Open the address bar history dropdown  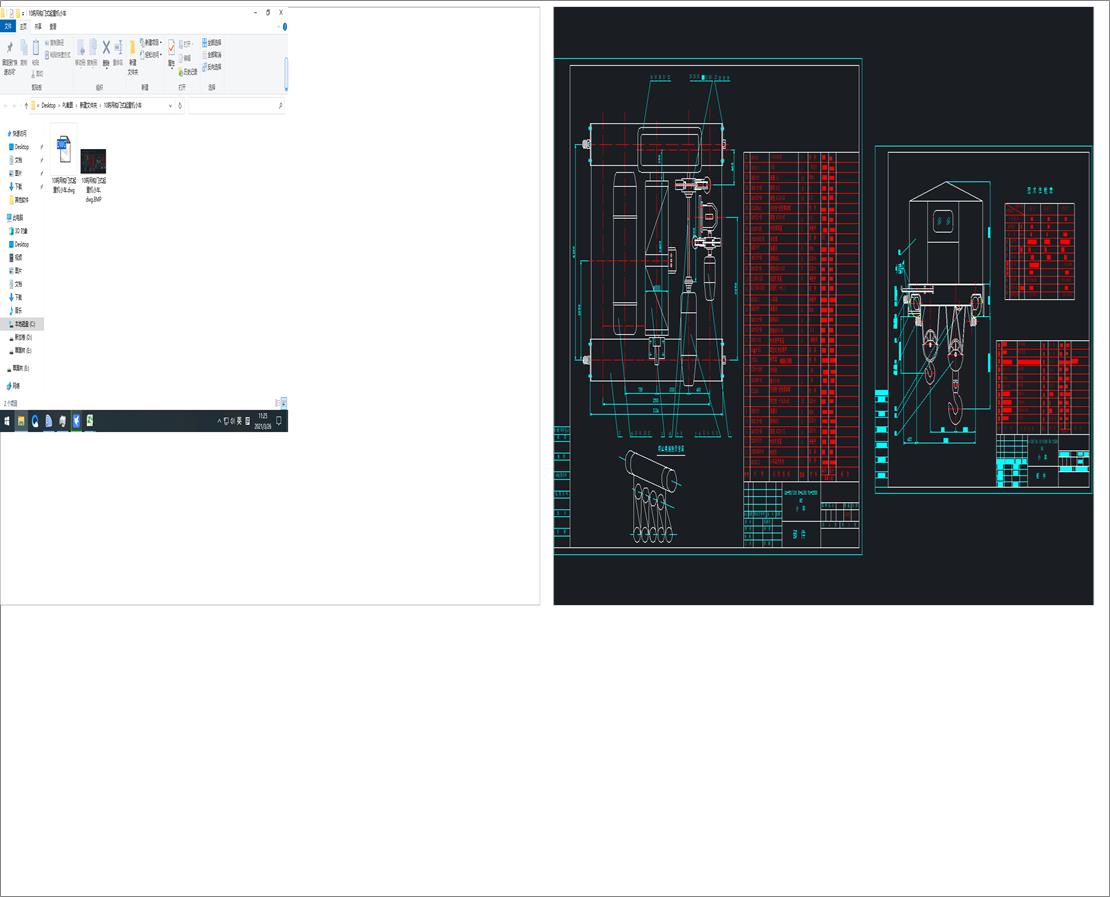pyautogui.click(x=170, y=105)
